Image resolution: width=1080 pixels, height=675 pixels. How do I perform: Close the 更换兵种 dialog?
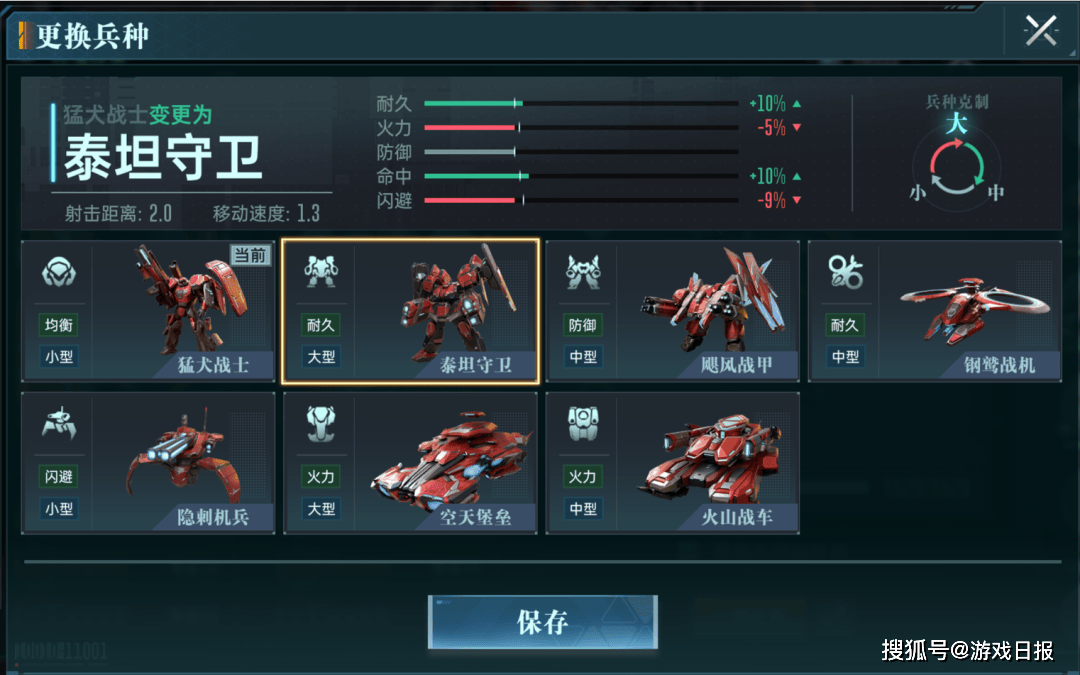click(1041, 31)
